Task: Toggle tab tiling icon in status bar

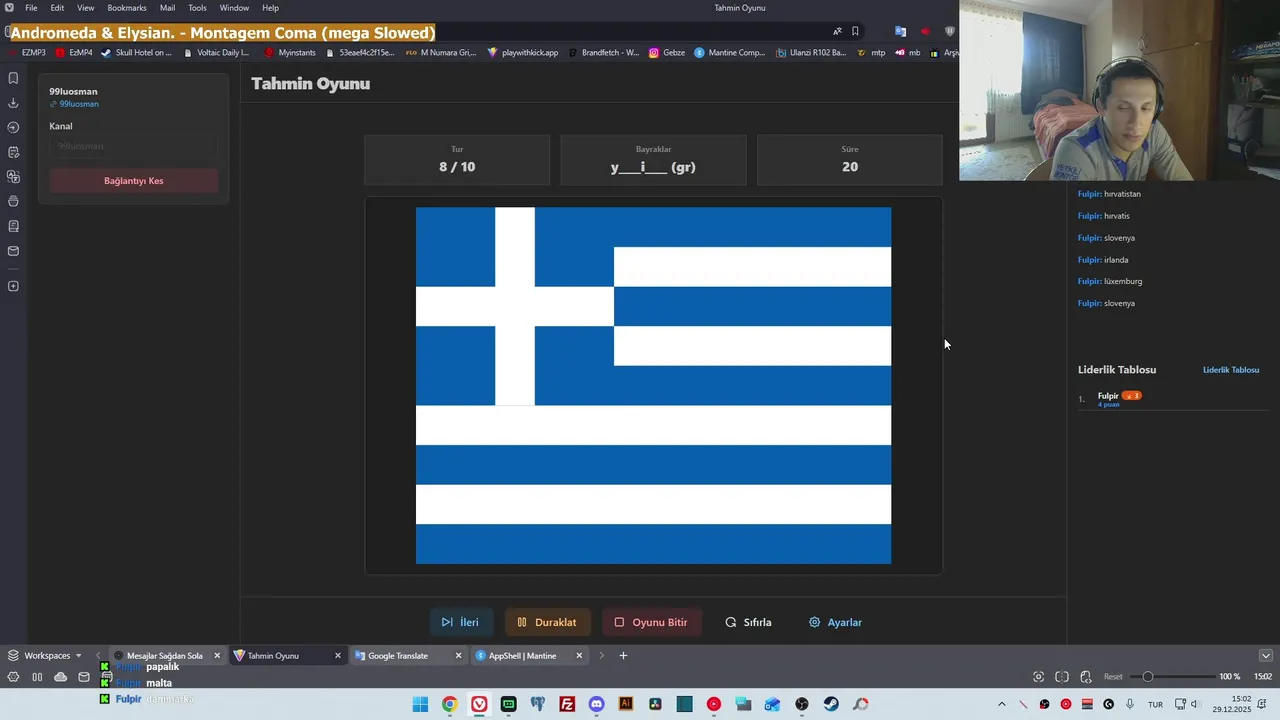Action: pos(37,677)
